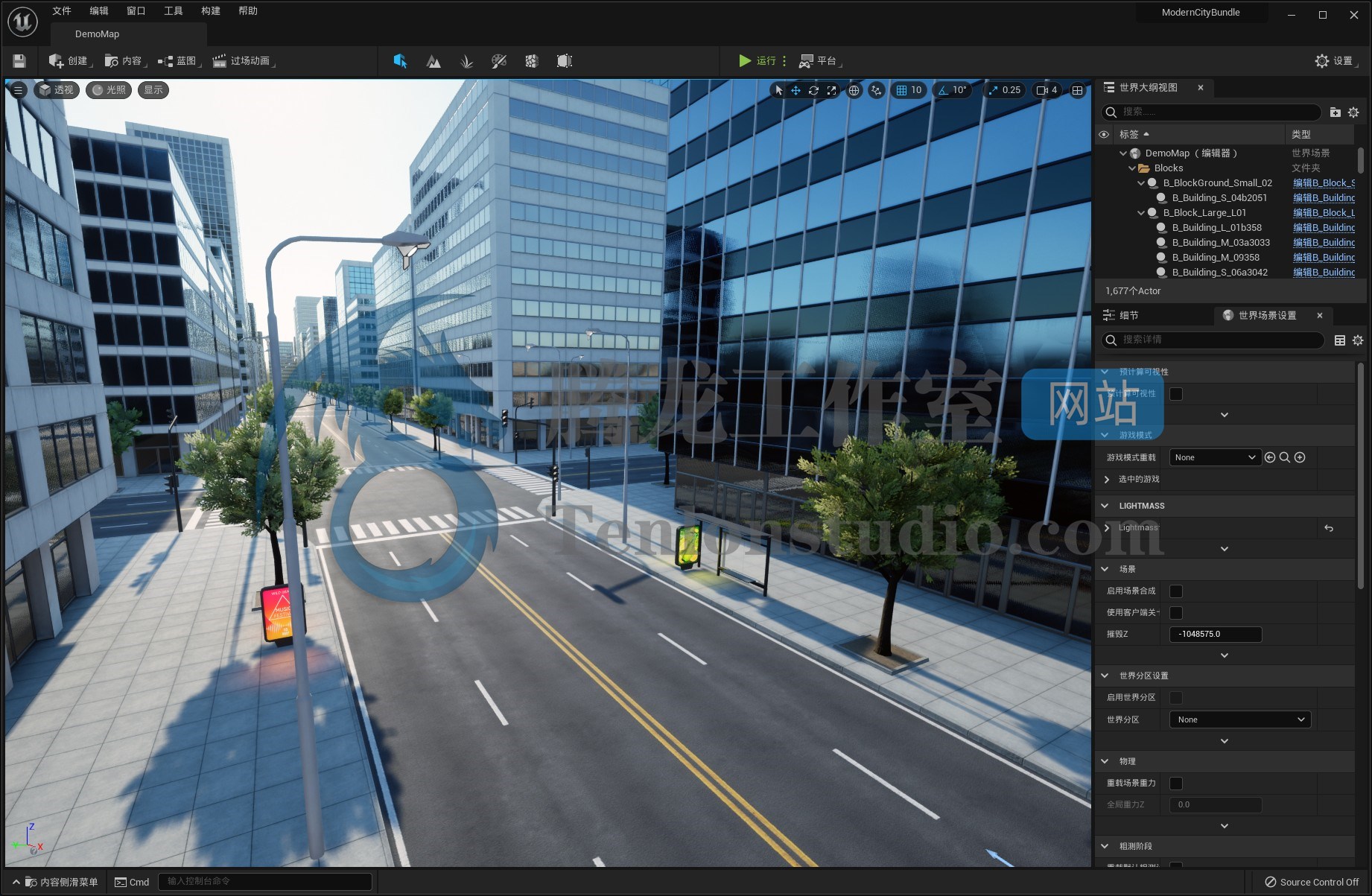Start Play in Editor with green arrow

(x=745, y=61)
